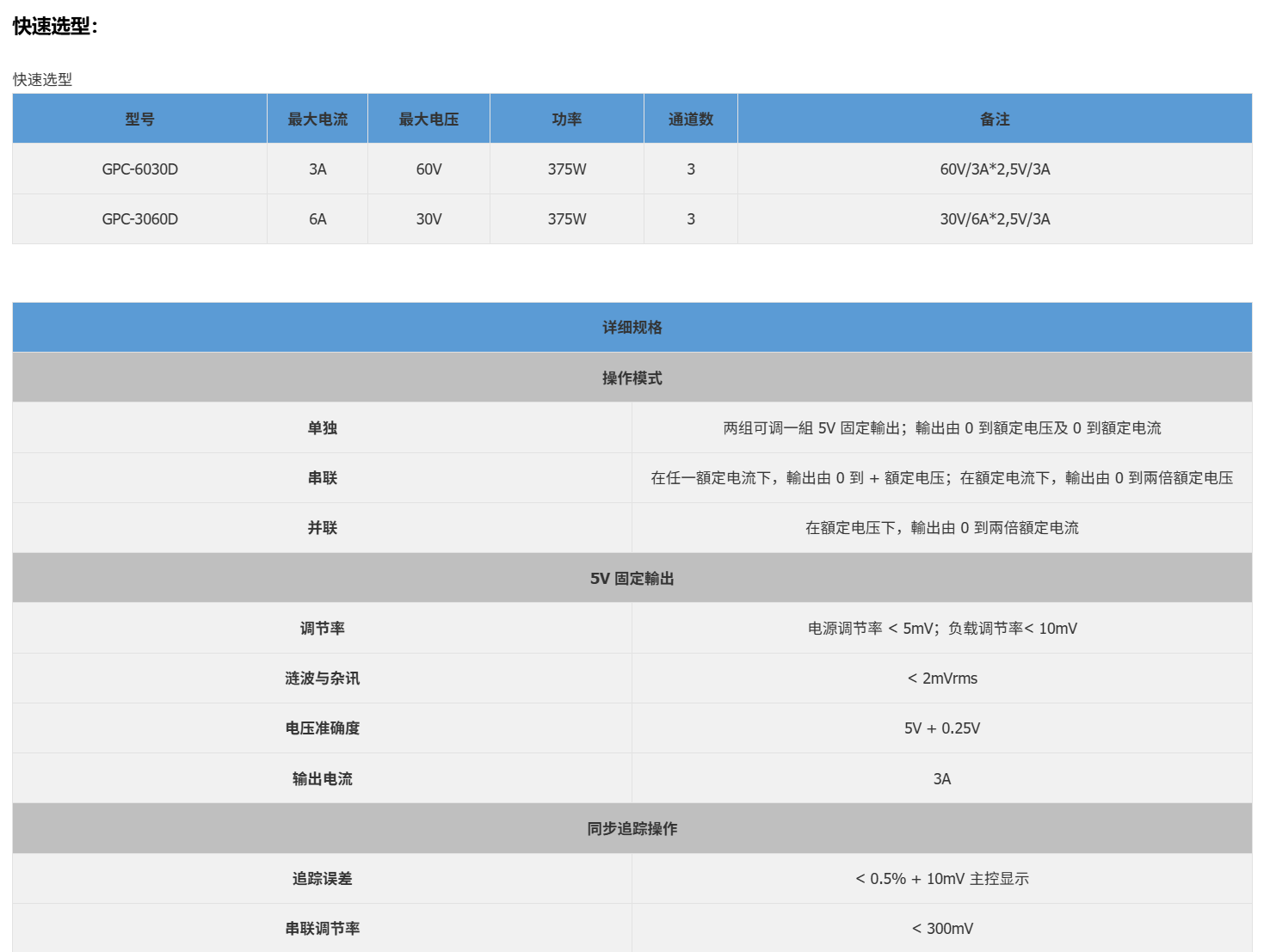Select the 型号 column header
1270x952 pixels.
[139, 119]
